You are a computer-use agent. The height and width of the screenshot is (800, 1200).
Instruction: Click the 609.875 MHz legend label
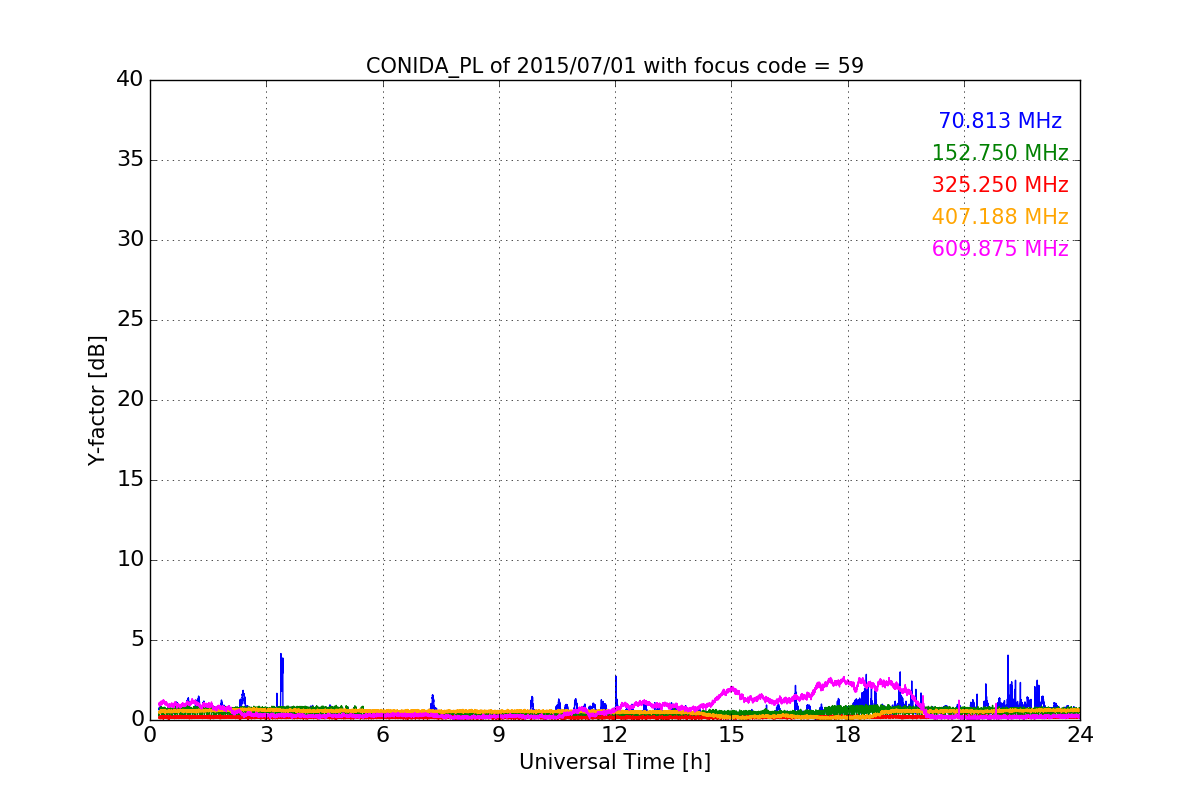point(1000,249)
